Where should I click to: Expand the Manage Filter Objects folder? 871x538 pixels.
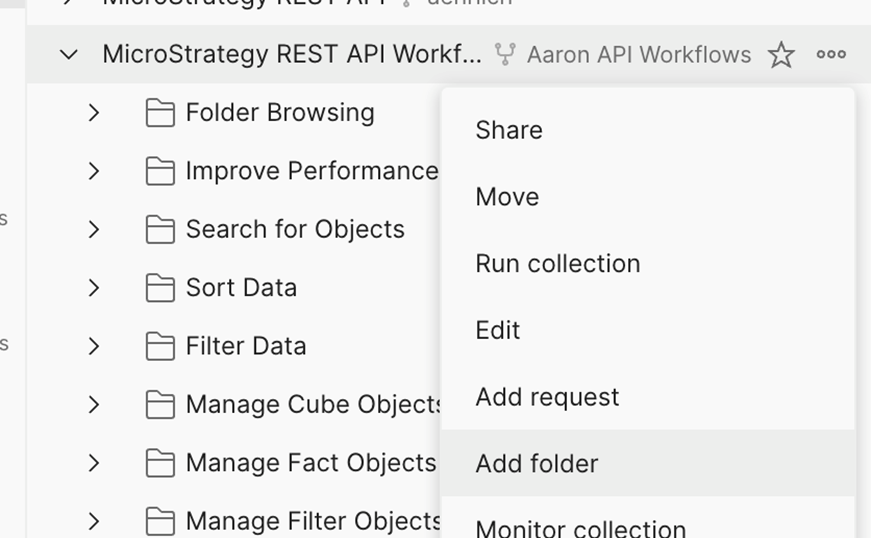click(94, 521)
